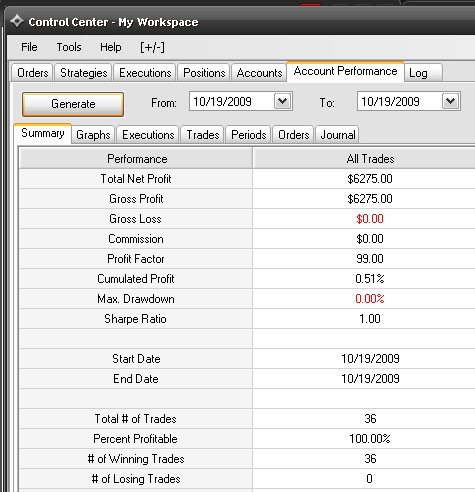Screen dimensions: 475x492
Task: Select the Journal sub-tab
Action: 337,135
